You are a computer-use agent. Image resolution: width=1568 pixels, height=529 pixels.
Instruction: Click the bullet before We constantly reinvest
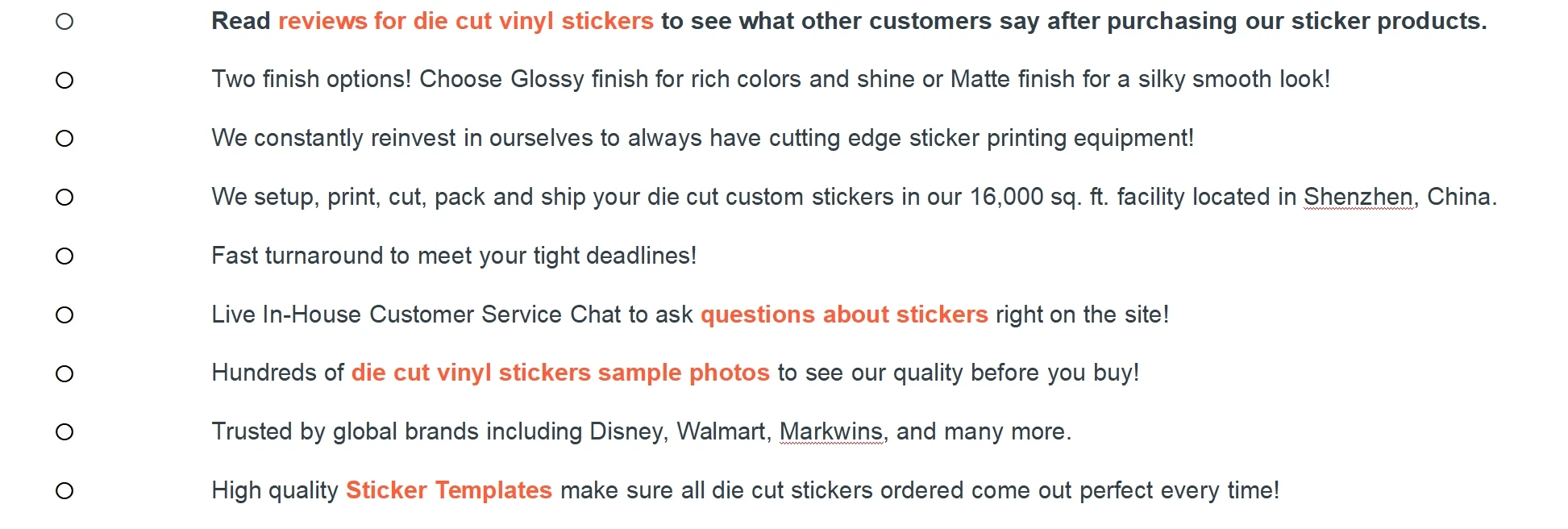[64, 139]
